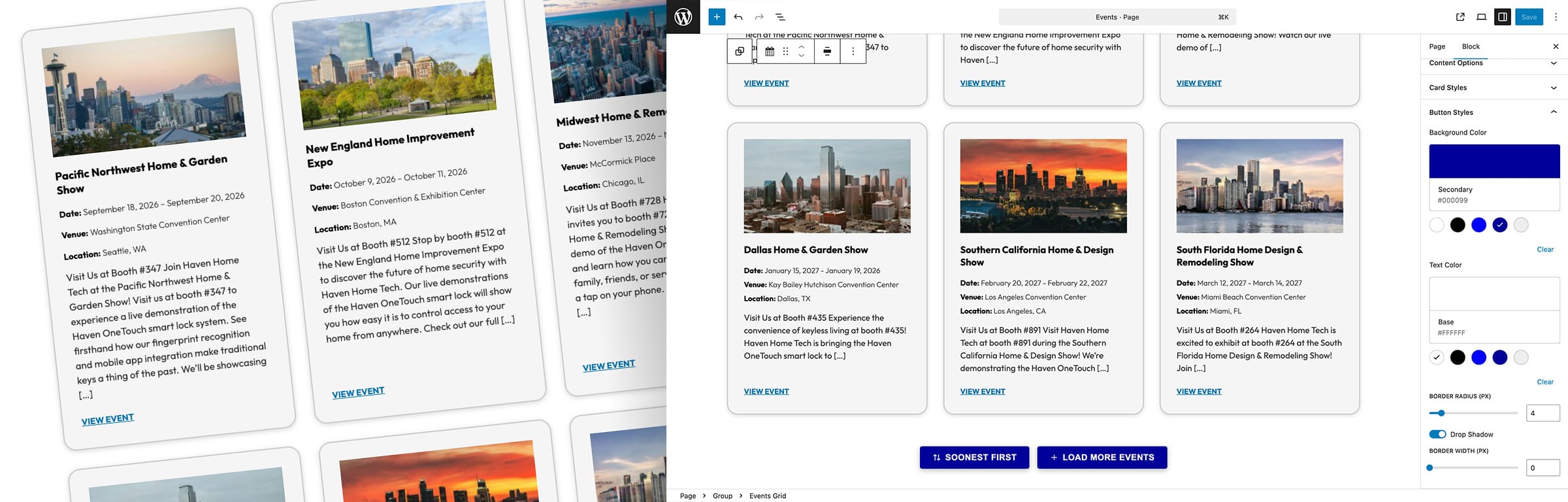The width and height of the screenshot is (1568, 502).
Task: Undo the last change
Action: [x=738, y=17]
